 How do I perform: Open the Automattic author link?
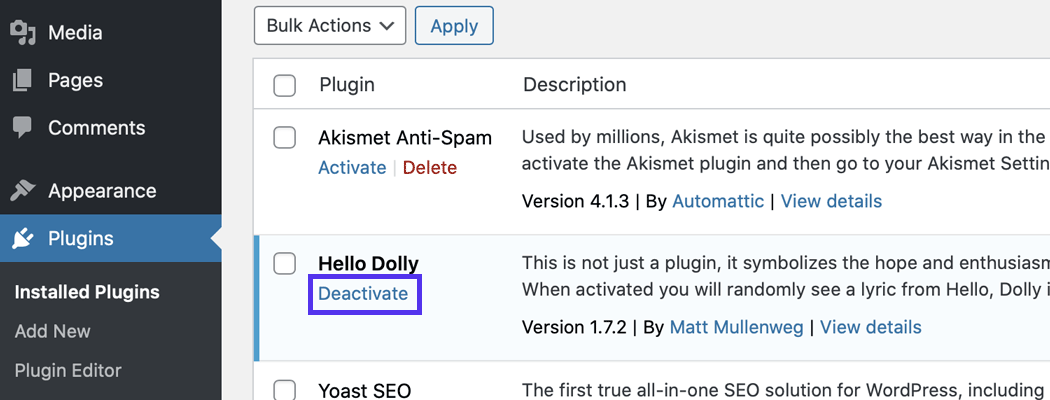pos(718,201)
